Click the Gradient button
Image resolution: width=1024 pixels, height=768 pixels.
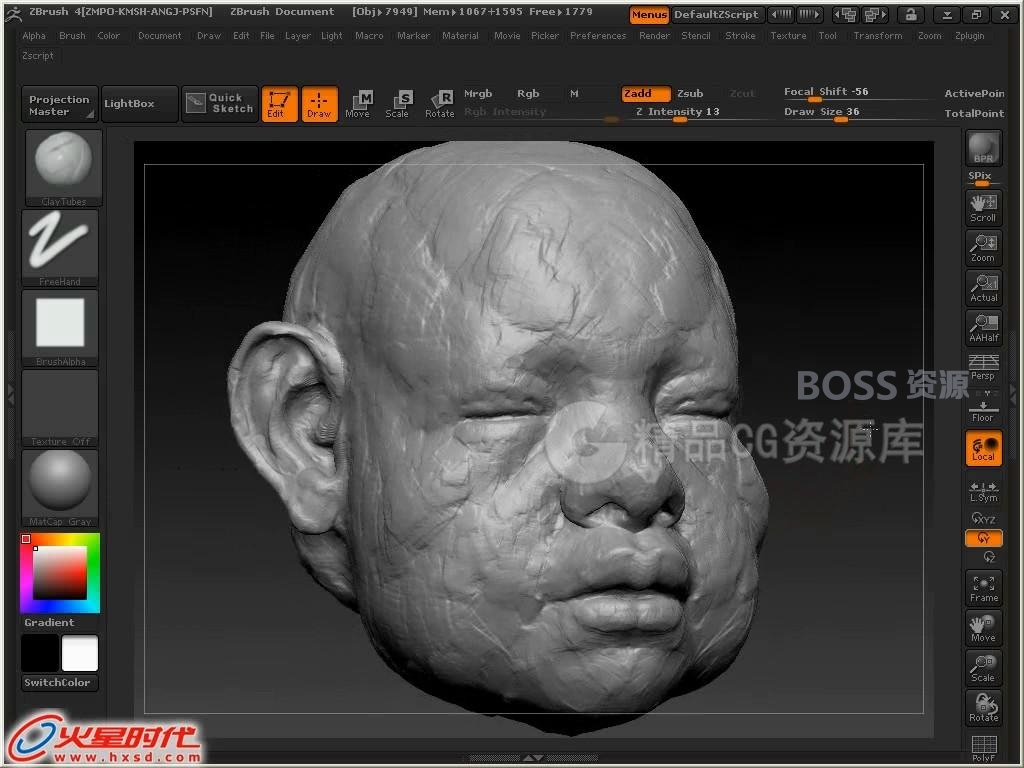point(50,622)
